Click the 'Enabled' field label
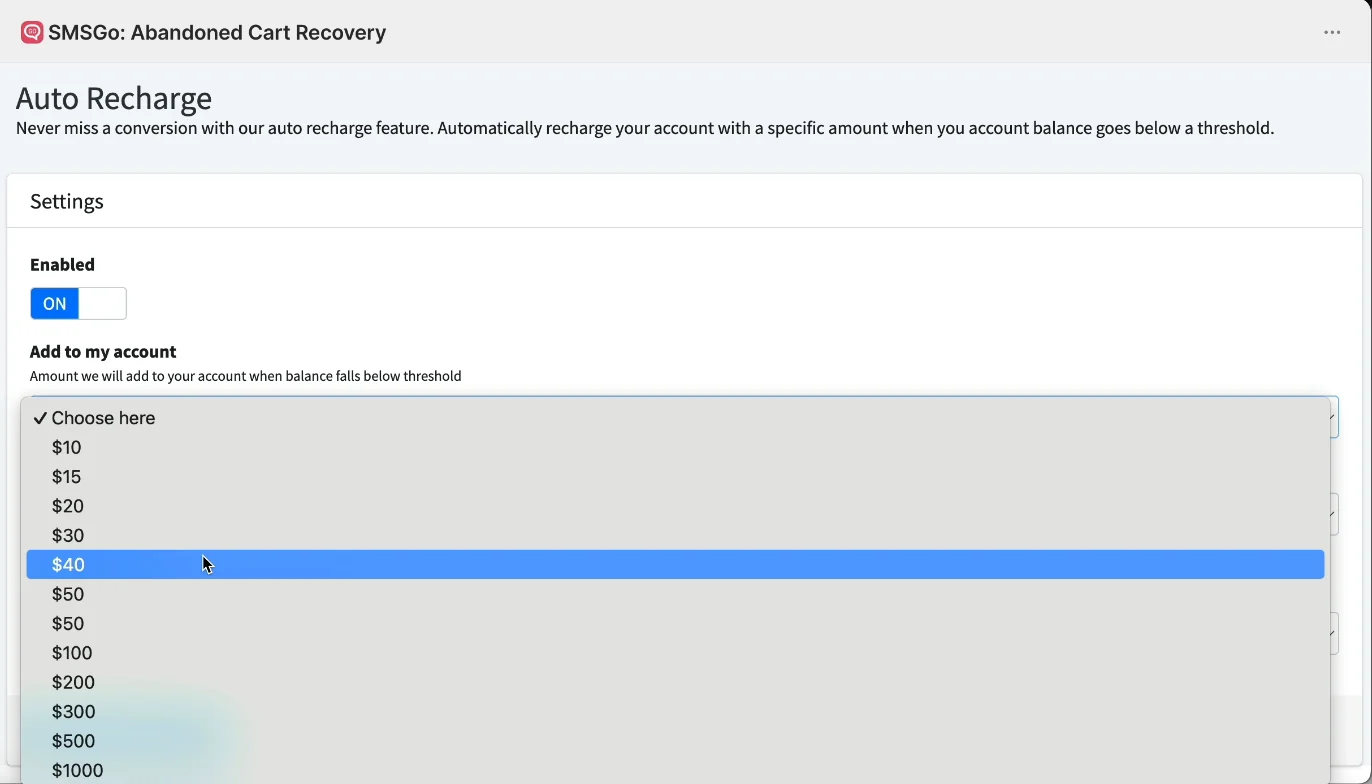This screenshot has width=1372, height=784. (63, 265)
